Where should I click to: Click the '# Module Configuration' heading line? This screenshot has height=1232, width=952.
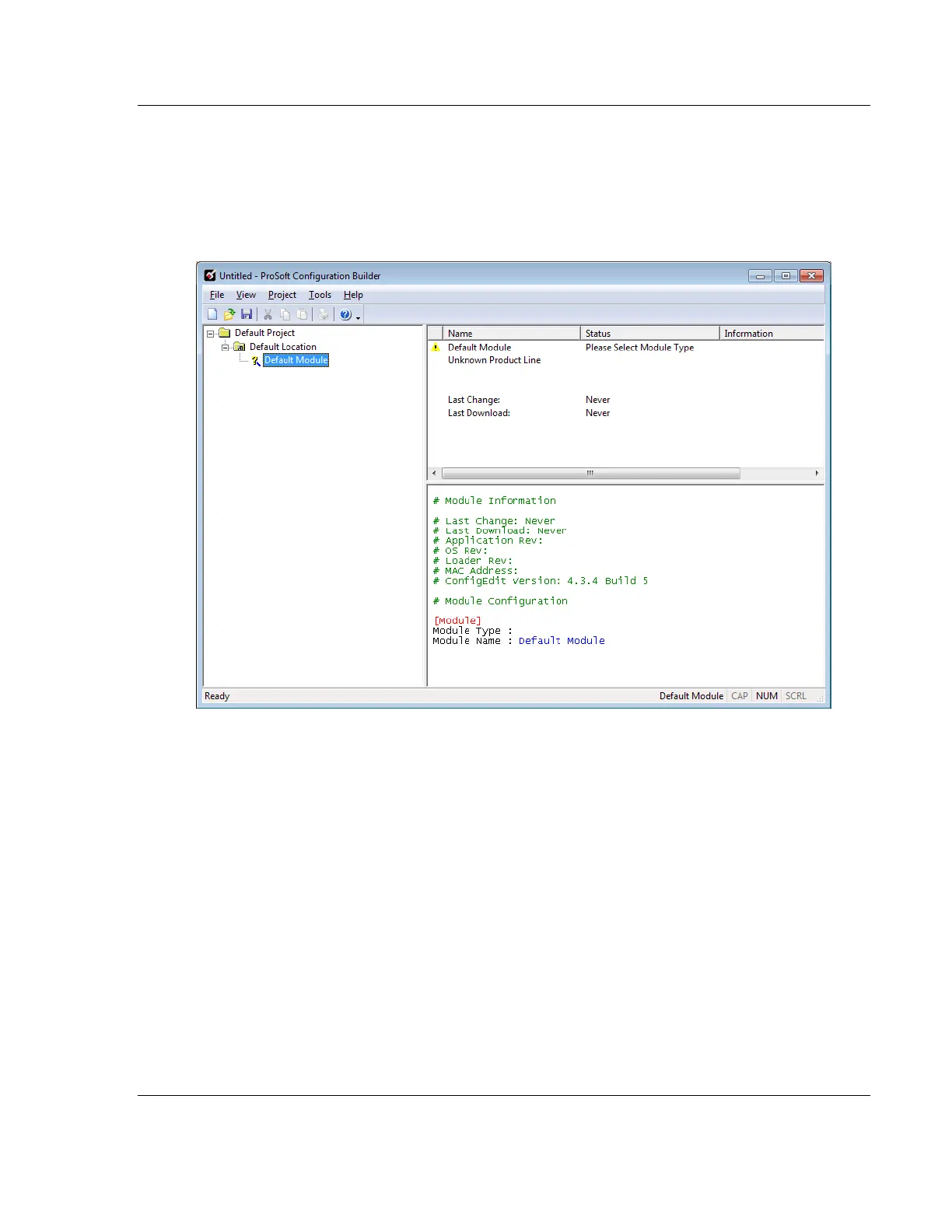pos(500,601)
